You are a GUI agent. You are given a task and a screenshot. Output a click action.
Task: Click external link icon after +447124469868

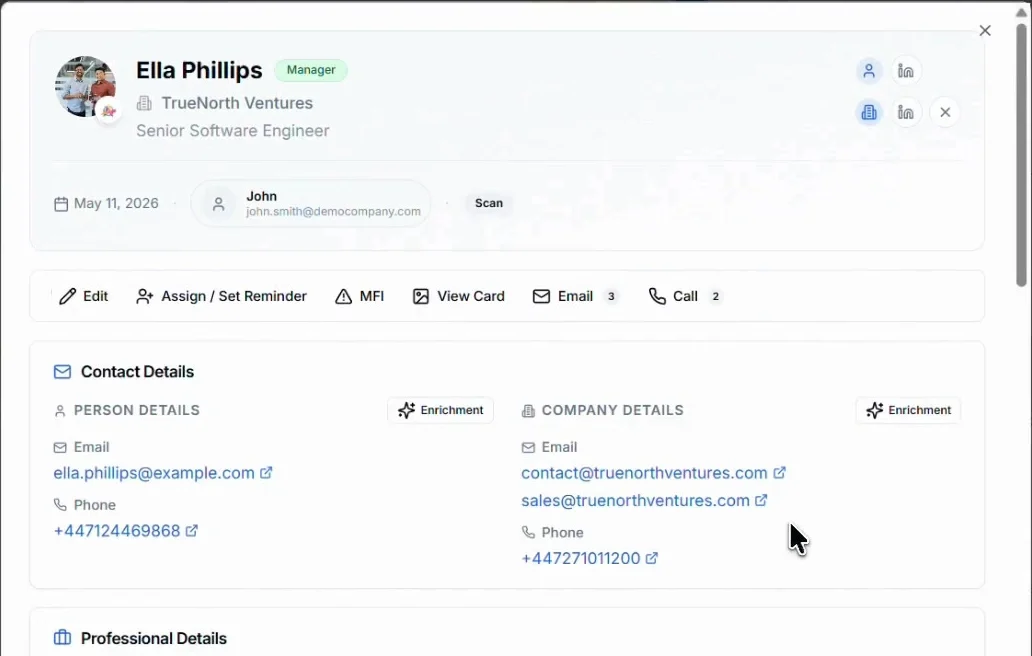192,530
